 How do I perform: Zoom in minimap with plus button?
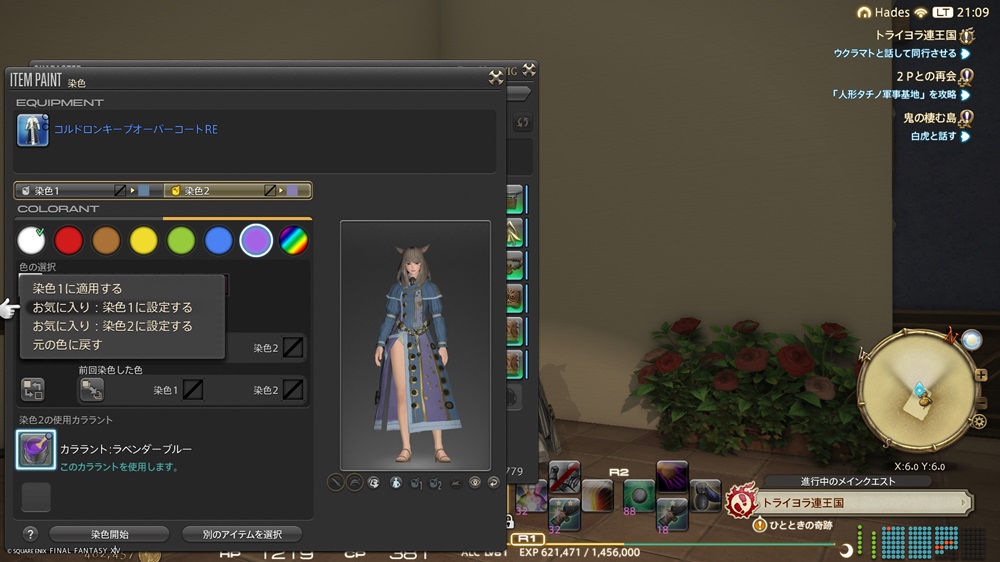(x=981, y=375)
